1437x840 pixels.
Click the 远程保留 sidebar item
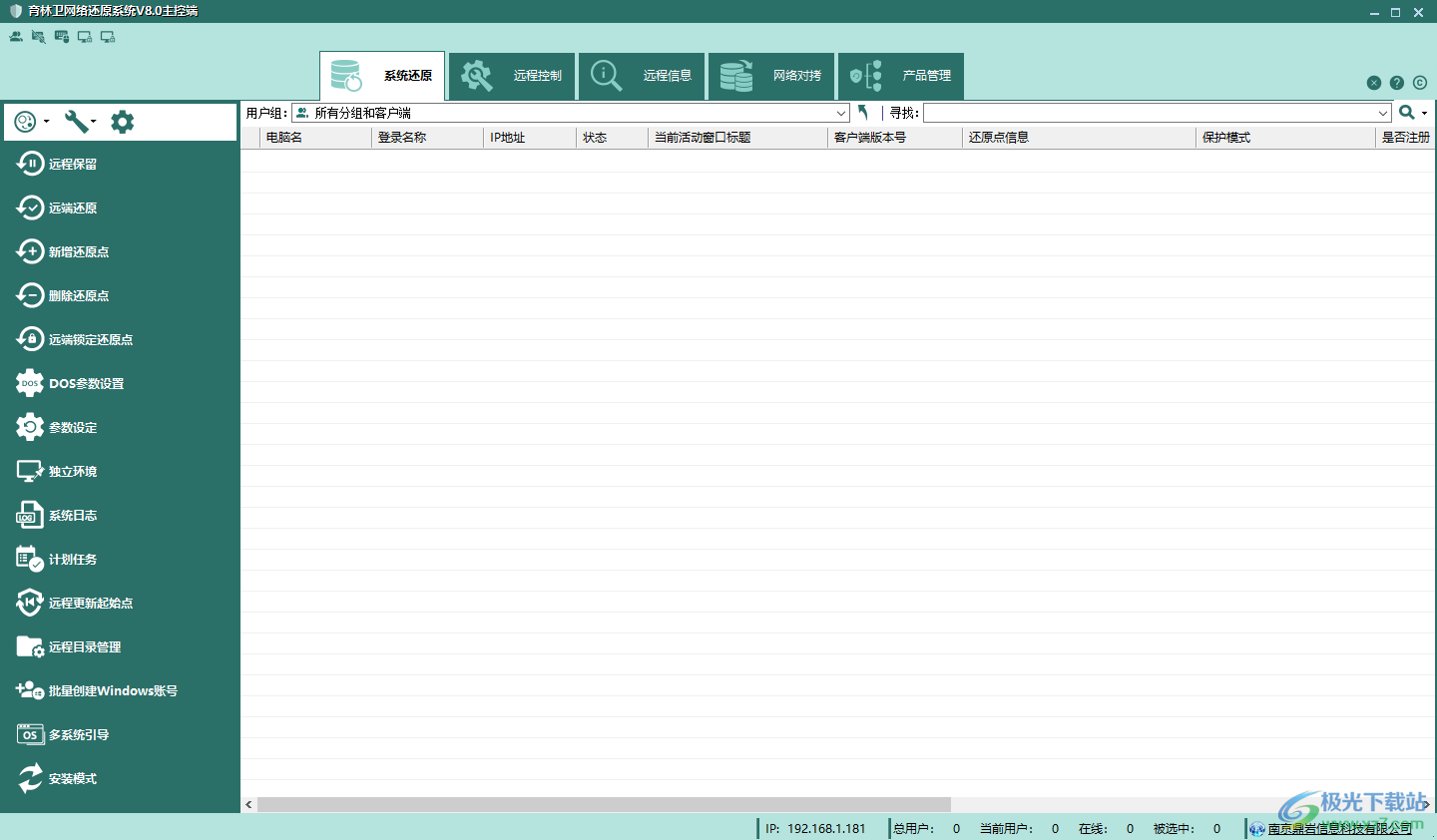(x=72, y=164)
